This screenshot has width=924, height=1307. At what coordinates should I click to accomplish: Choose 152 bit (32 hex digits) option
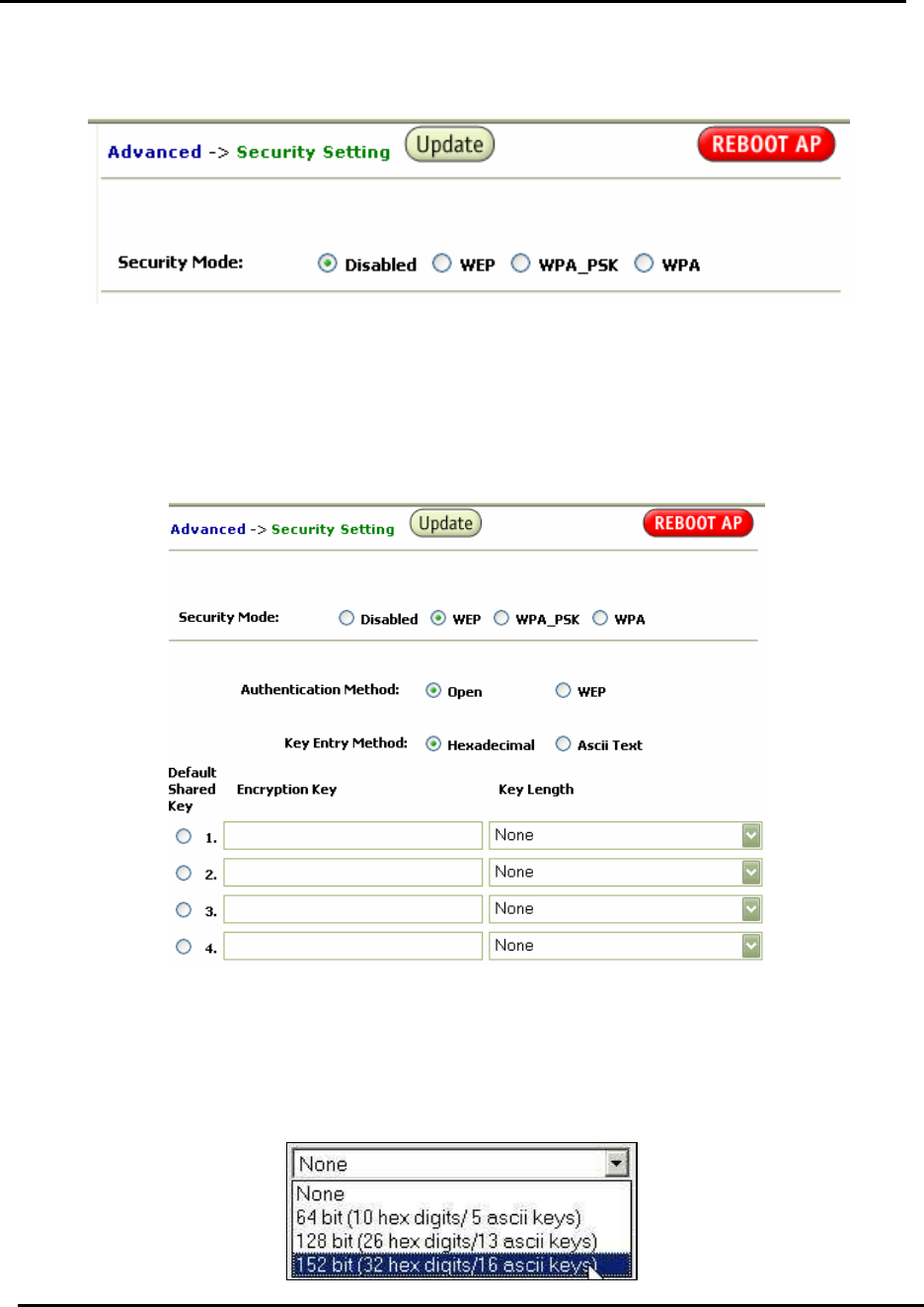[461, 1265]
